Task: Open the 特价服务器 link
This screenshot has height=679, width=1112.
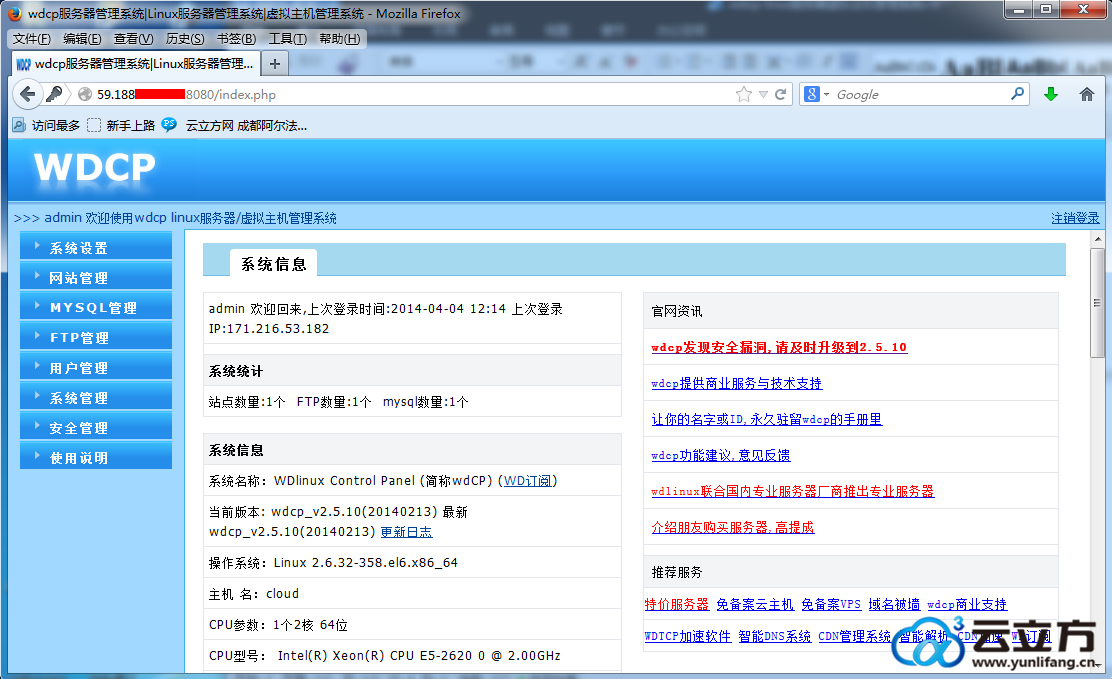Action: point(677,604)
